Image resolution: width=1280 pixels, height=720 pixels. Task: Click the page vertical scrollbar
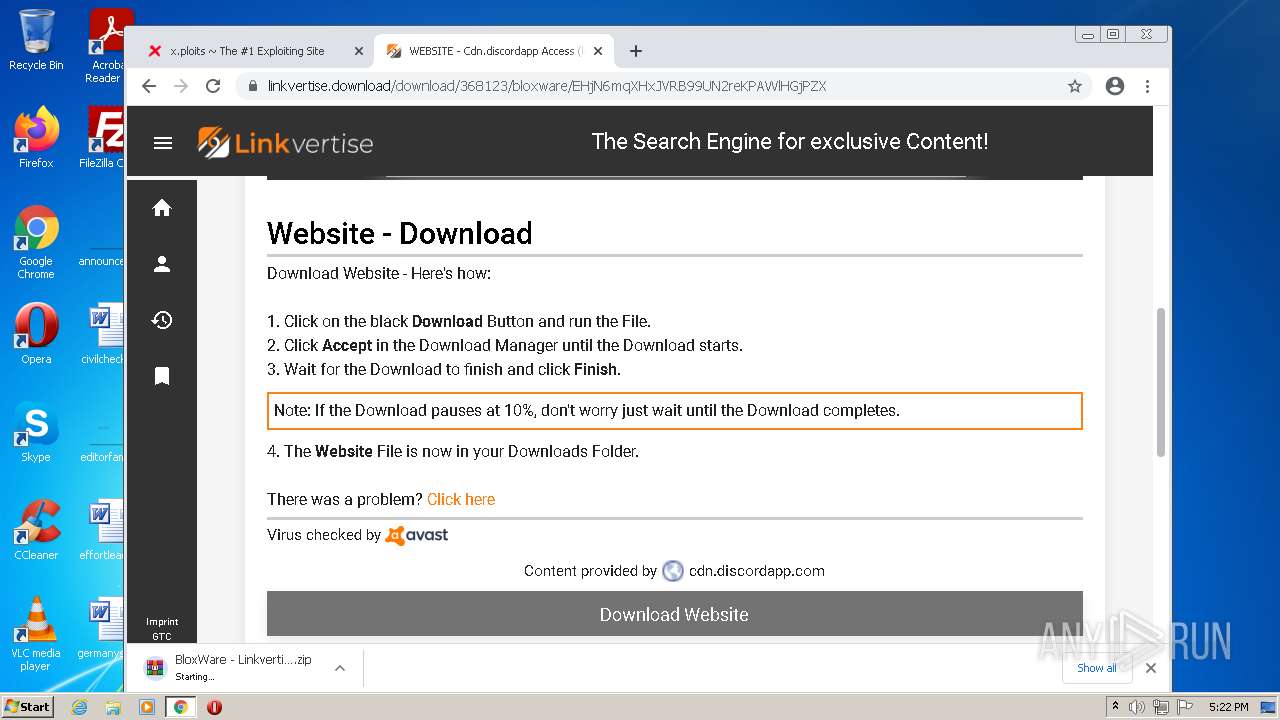[1161, 382]
